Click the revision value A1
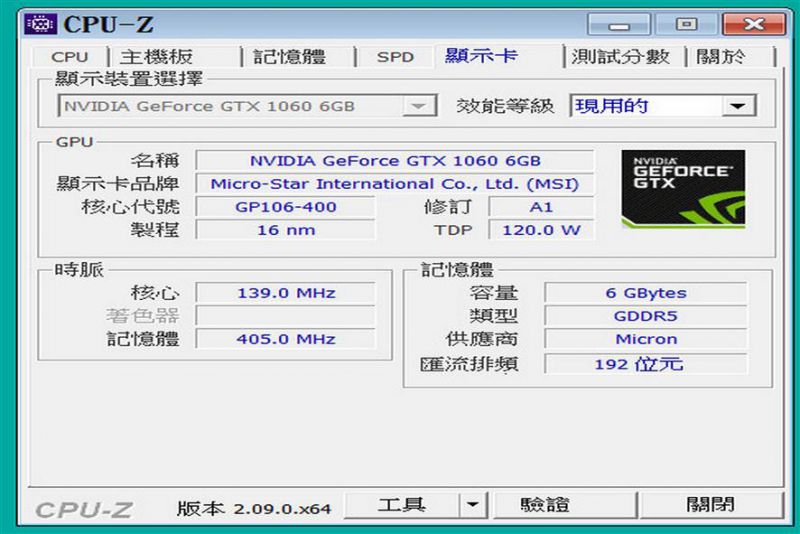Viewport: 800px width, 534px height. coord(541,207)
